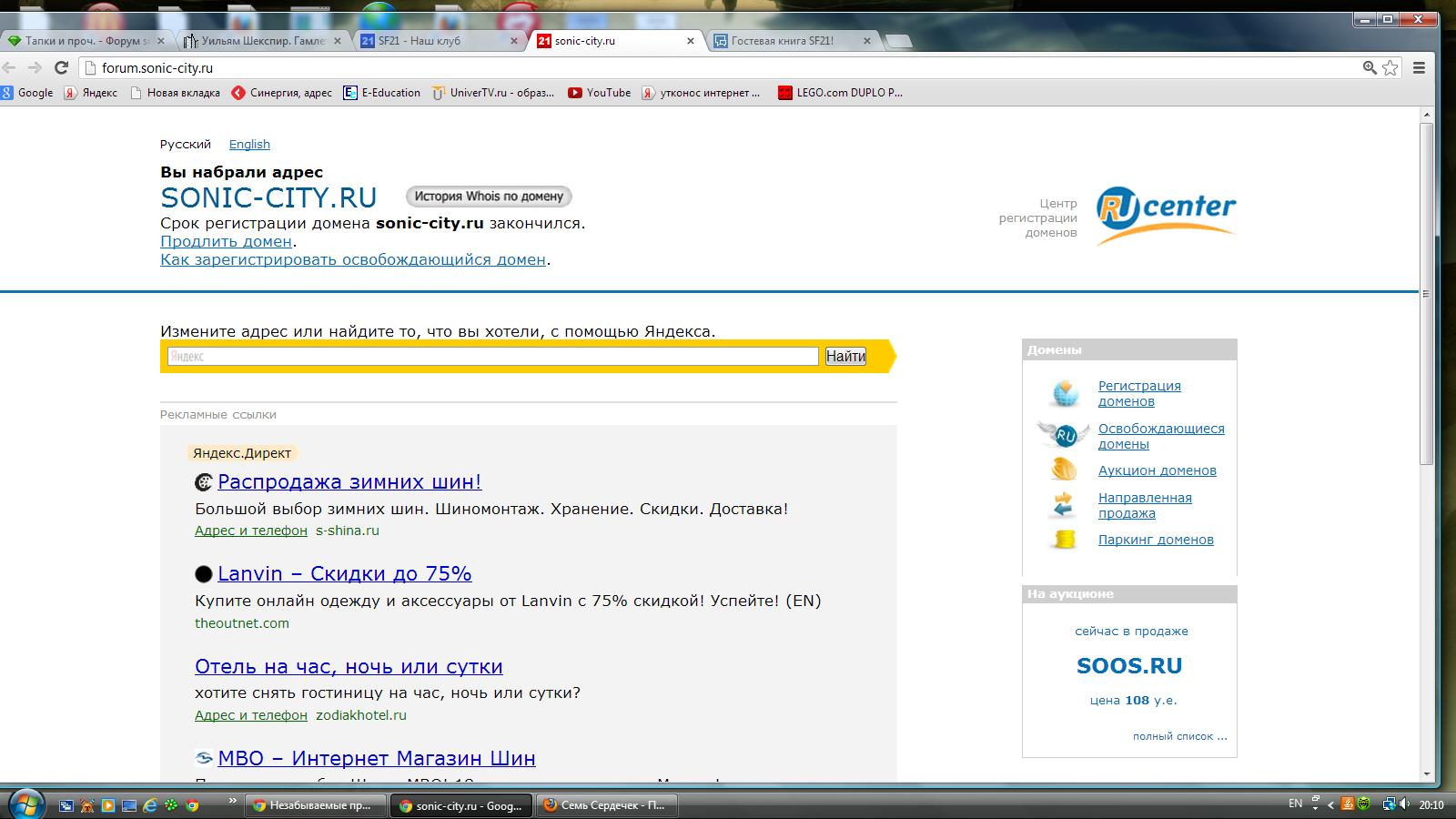This screenshot has width=1456, height=819.
Task: Focus the Yandex search input field
Action: [x=492, y=357]
